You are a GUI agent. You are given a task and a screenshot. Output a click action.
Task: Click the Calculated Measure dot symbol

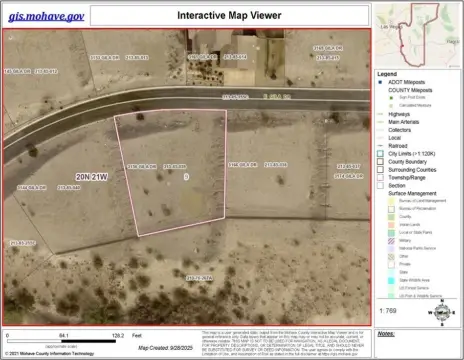click(x=391, y=106)
